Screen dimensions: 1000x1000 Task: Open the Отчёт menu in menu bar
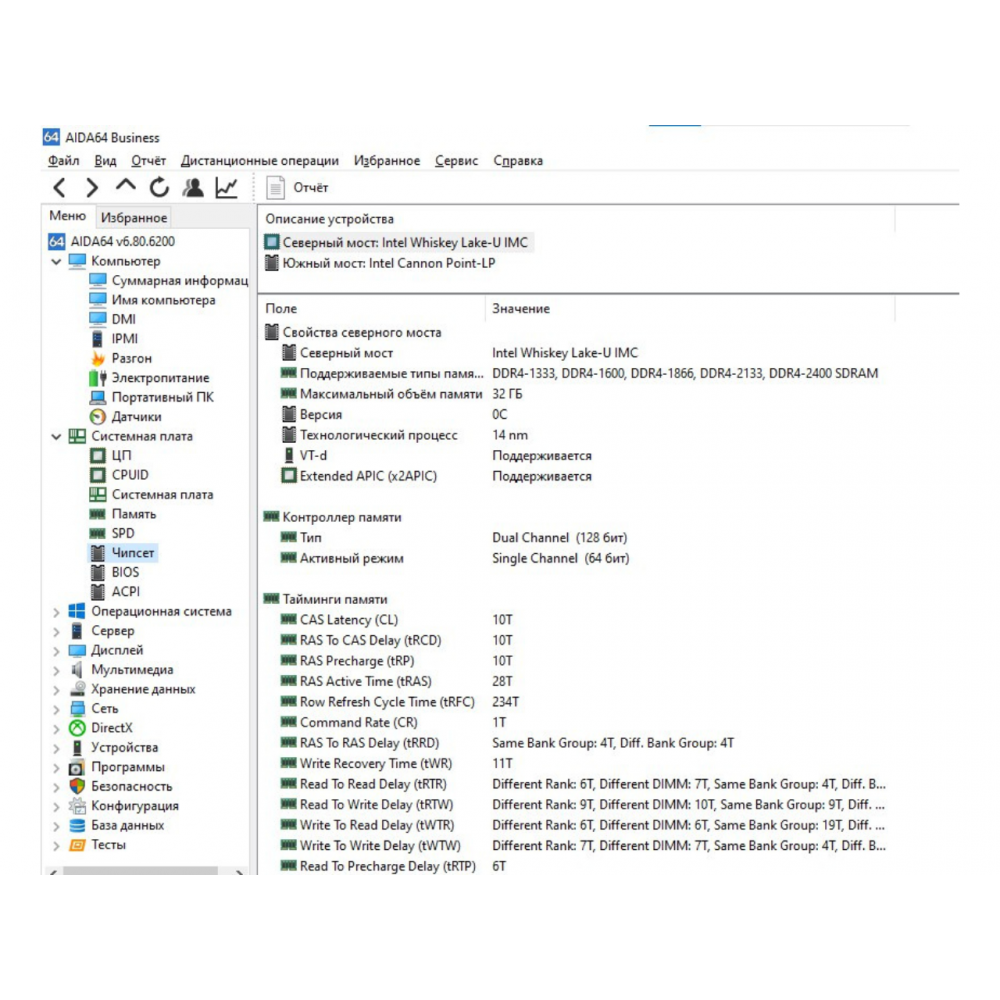148,161
